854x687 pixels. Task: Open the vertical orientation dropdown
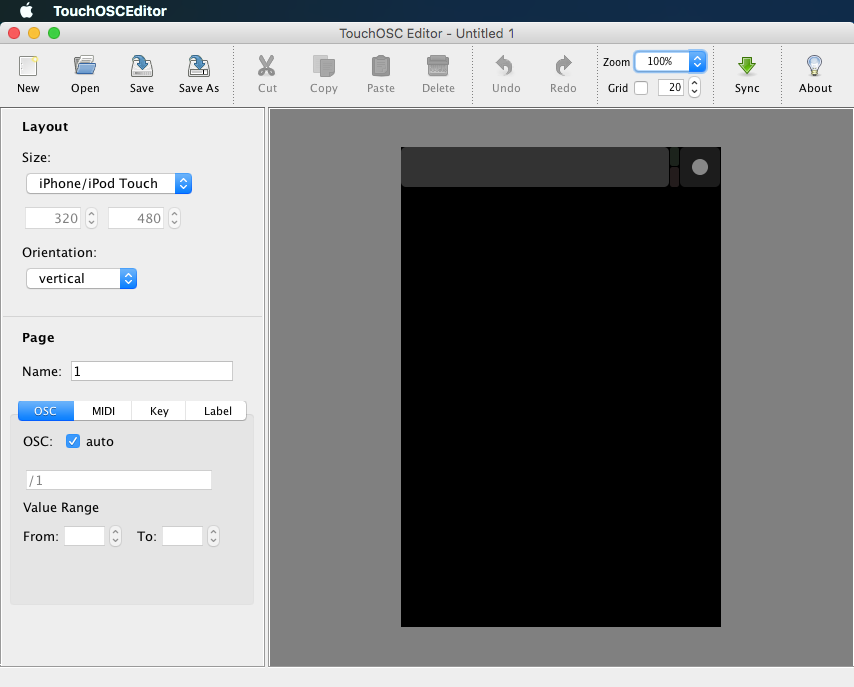[x=81, y=278]
